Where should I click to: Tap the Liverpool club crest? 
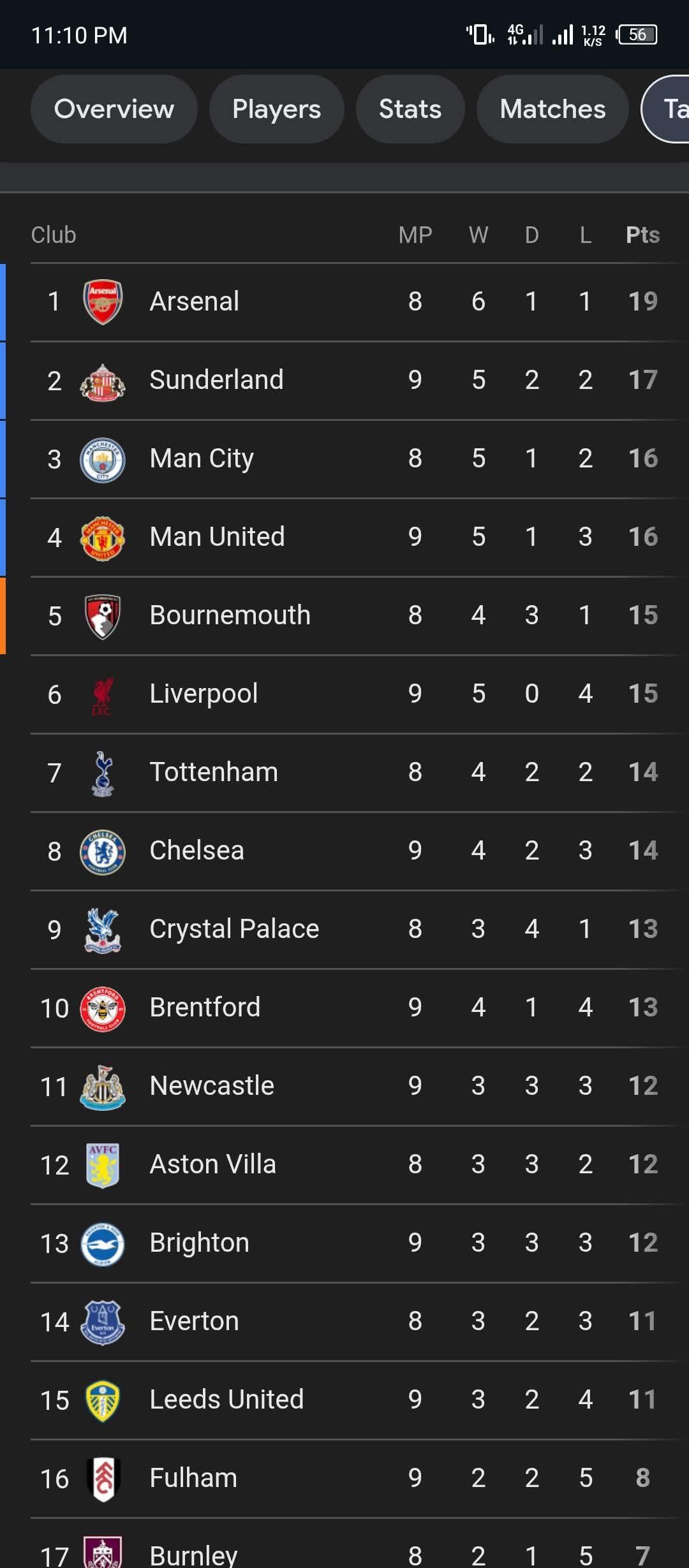[102, 694]
